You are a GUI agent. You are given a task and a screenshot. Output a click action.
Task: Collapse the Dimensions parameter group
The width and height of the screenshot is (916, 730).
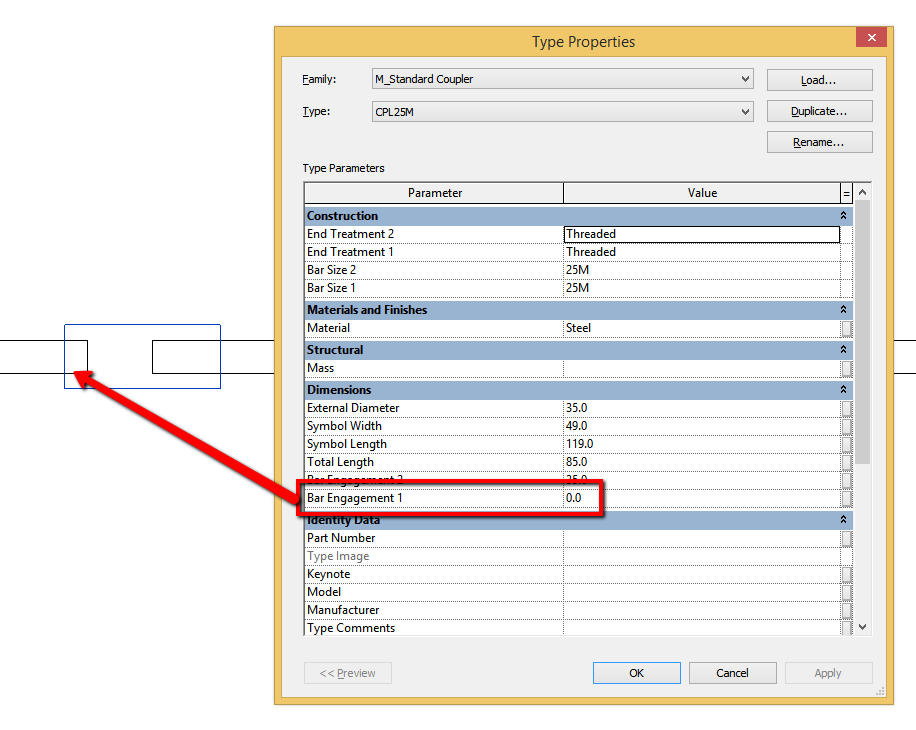click(x=843, y=389)
